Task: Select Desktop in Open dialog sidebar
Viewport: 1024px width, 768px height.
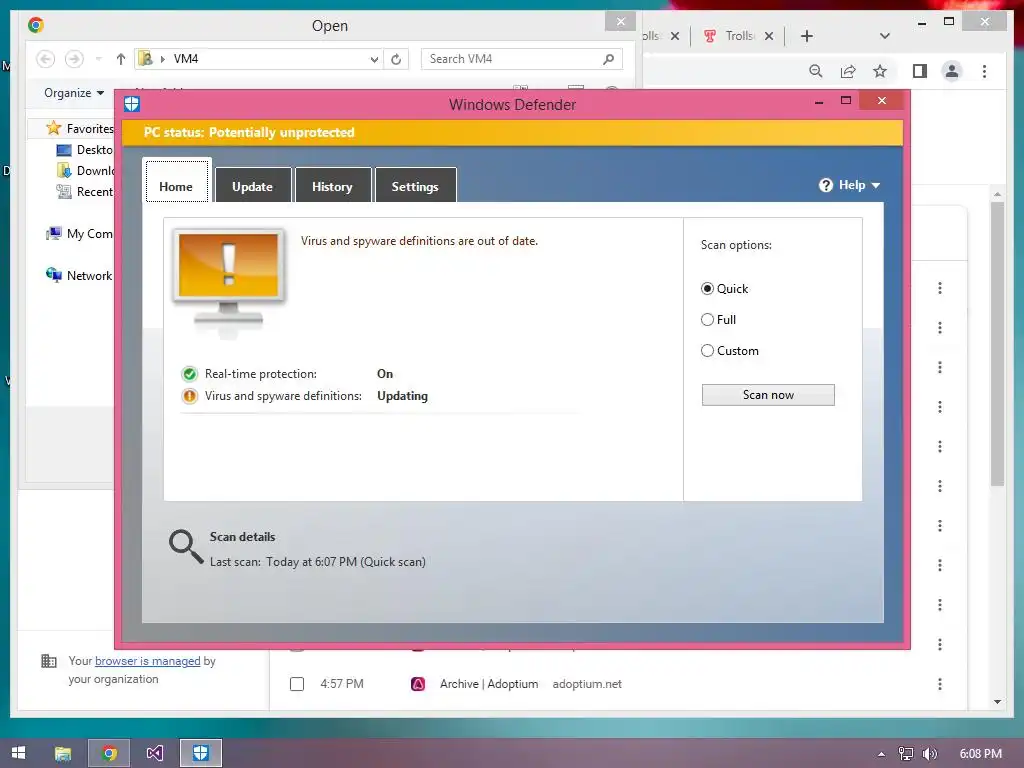Action: (85, 150)
